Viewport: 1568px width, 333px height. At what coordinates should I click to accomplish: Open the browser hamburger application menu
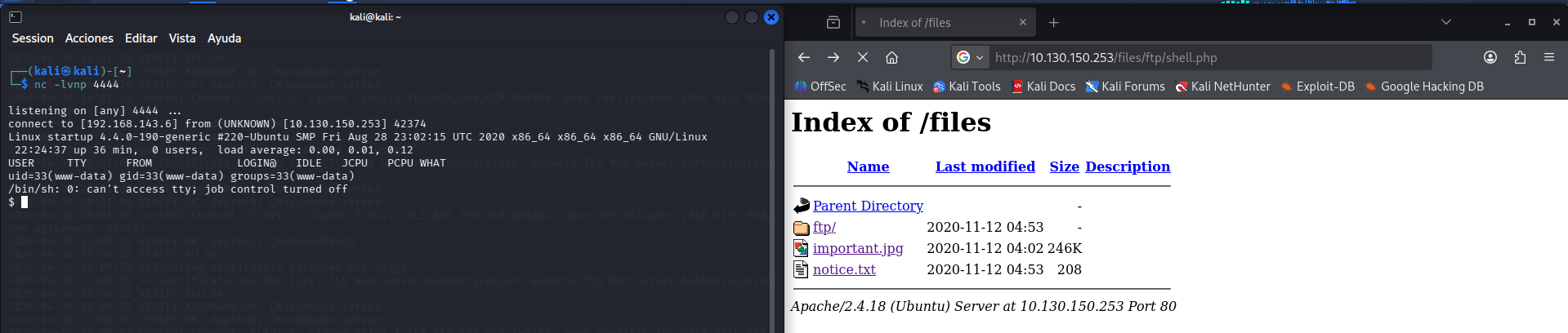[x=1549, y=57]
